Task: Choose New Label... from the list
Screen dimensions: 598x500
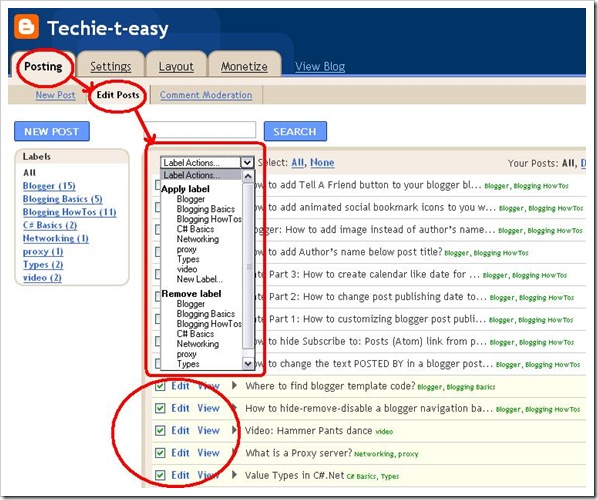Action: pos(199,279)
